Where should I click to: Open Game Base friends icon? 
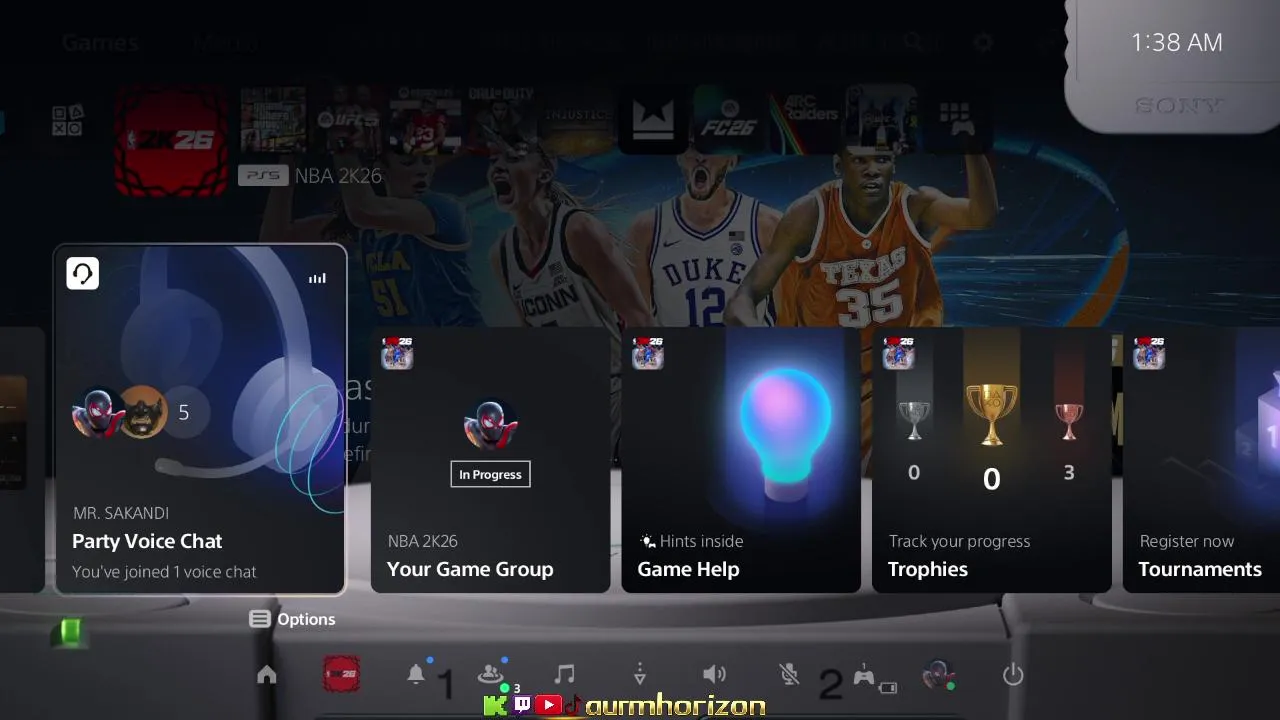[490, 675]
